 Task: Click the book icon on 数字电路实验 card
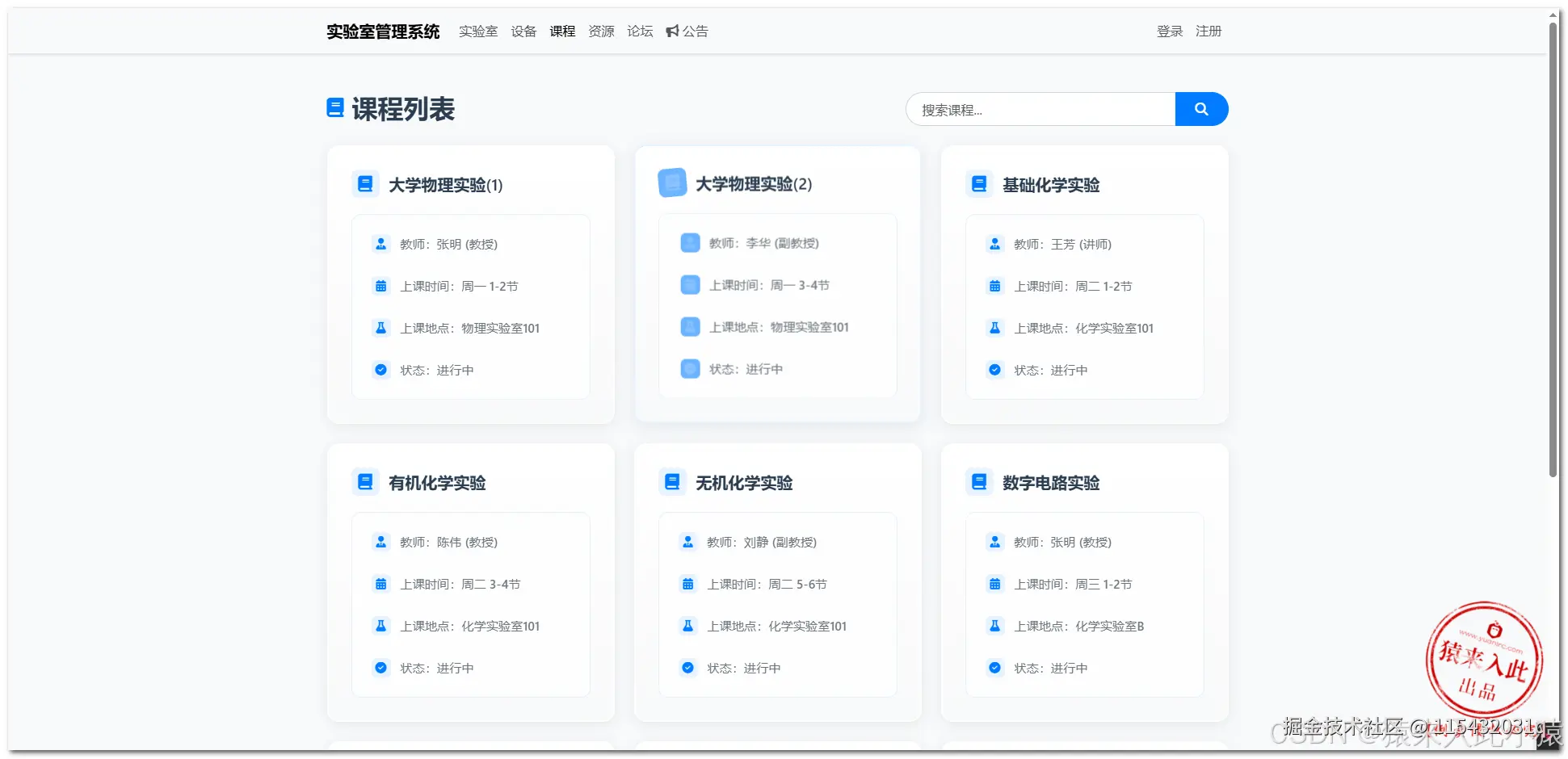979,481
